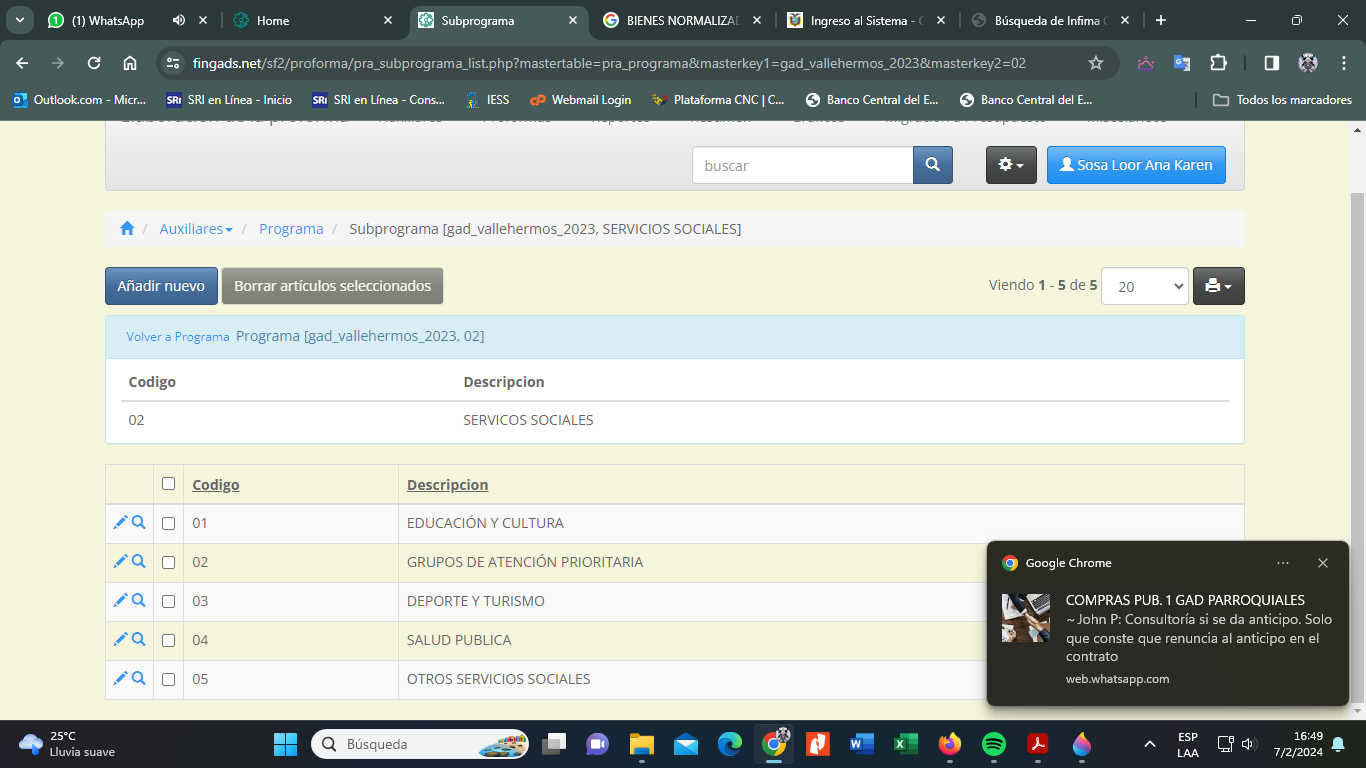Bookmark this page with the star icon
This screenshot has width=1366, height=768.
(x=1095, y=63)
